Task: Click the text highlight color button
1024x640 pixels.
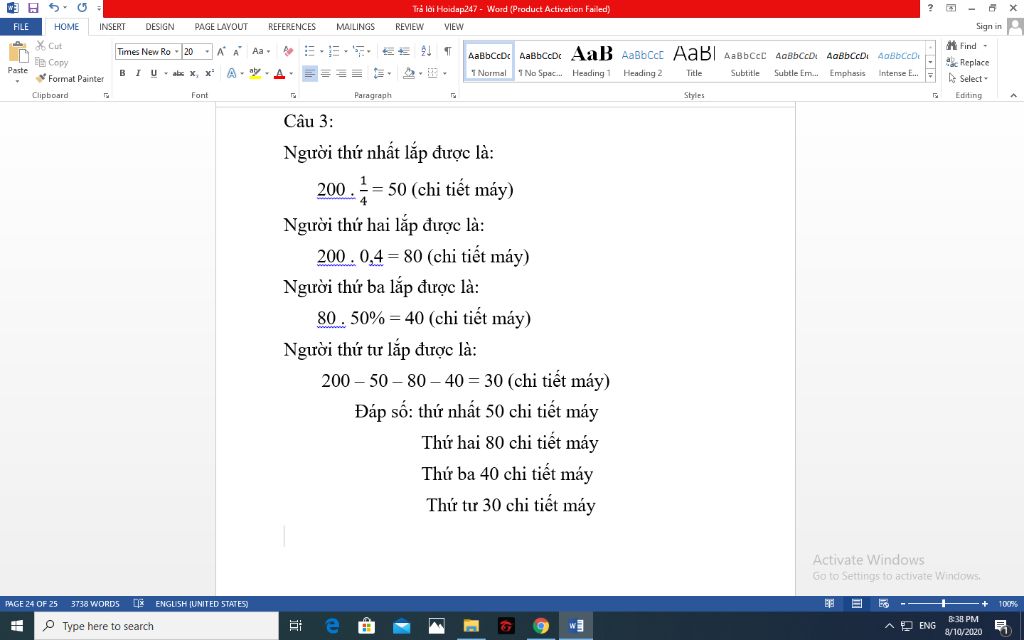Action: [255, 73]
